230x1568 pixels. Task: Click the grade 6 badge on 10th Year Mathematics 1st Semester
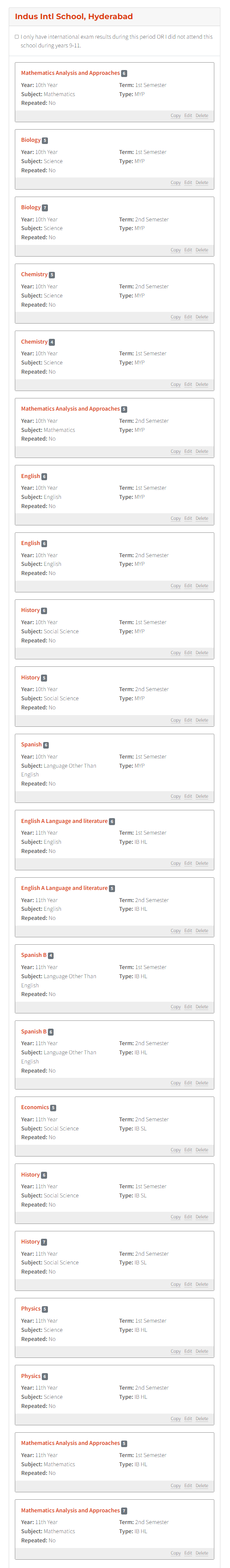click(x=124, y=73)
